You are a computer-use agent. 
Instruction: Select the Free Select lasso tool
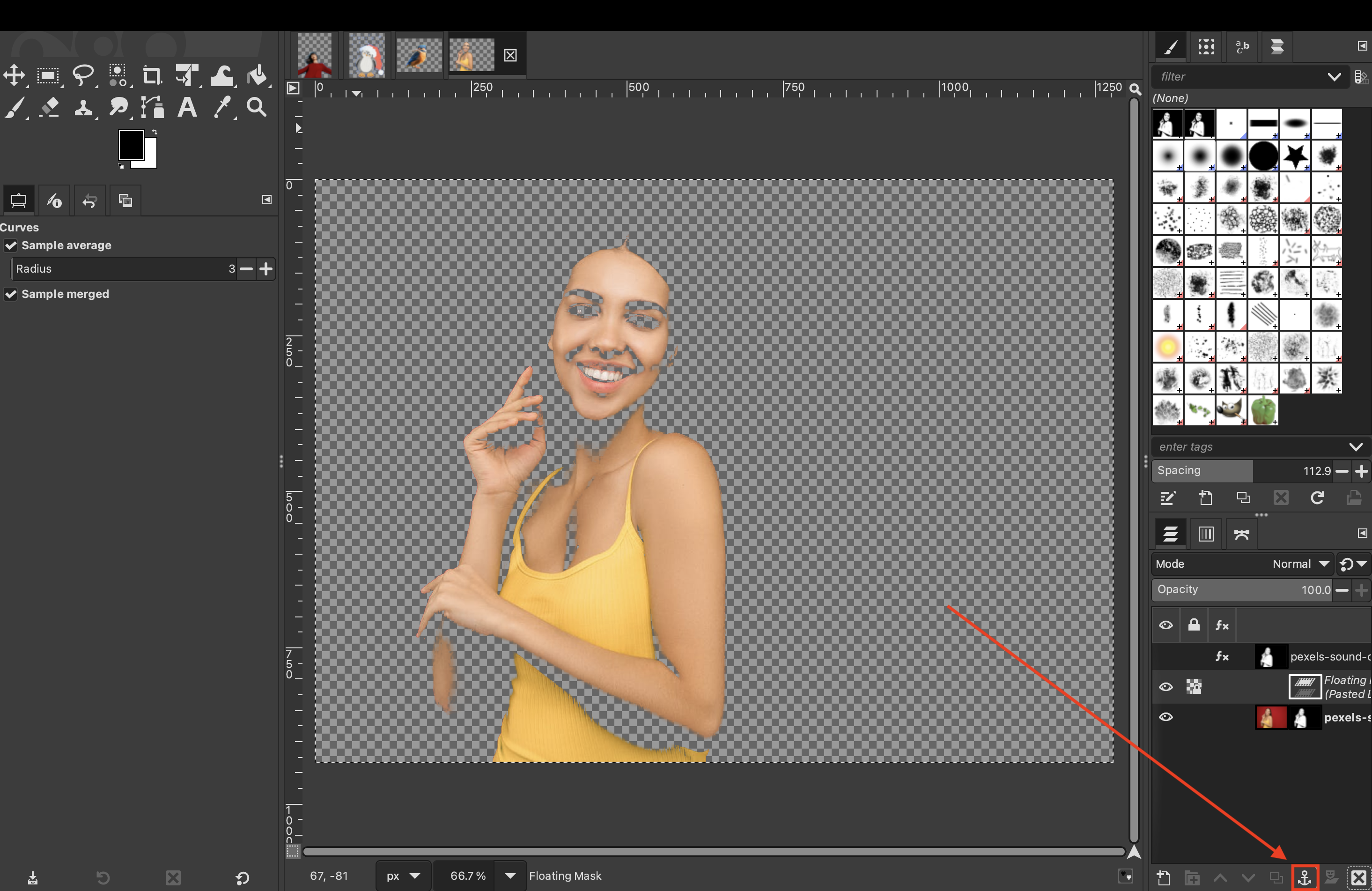click(x=83, y=75)
